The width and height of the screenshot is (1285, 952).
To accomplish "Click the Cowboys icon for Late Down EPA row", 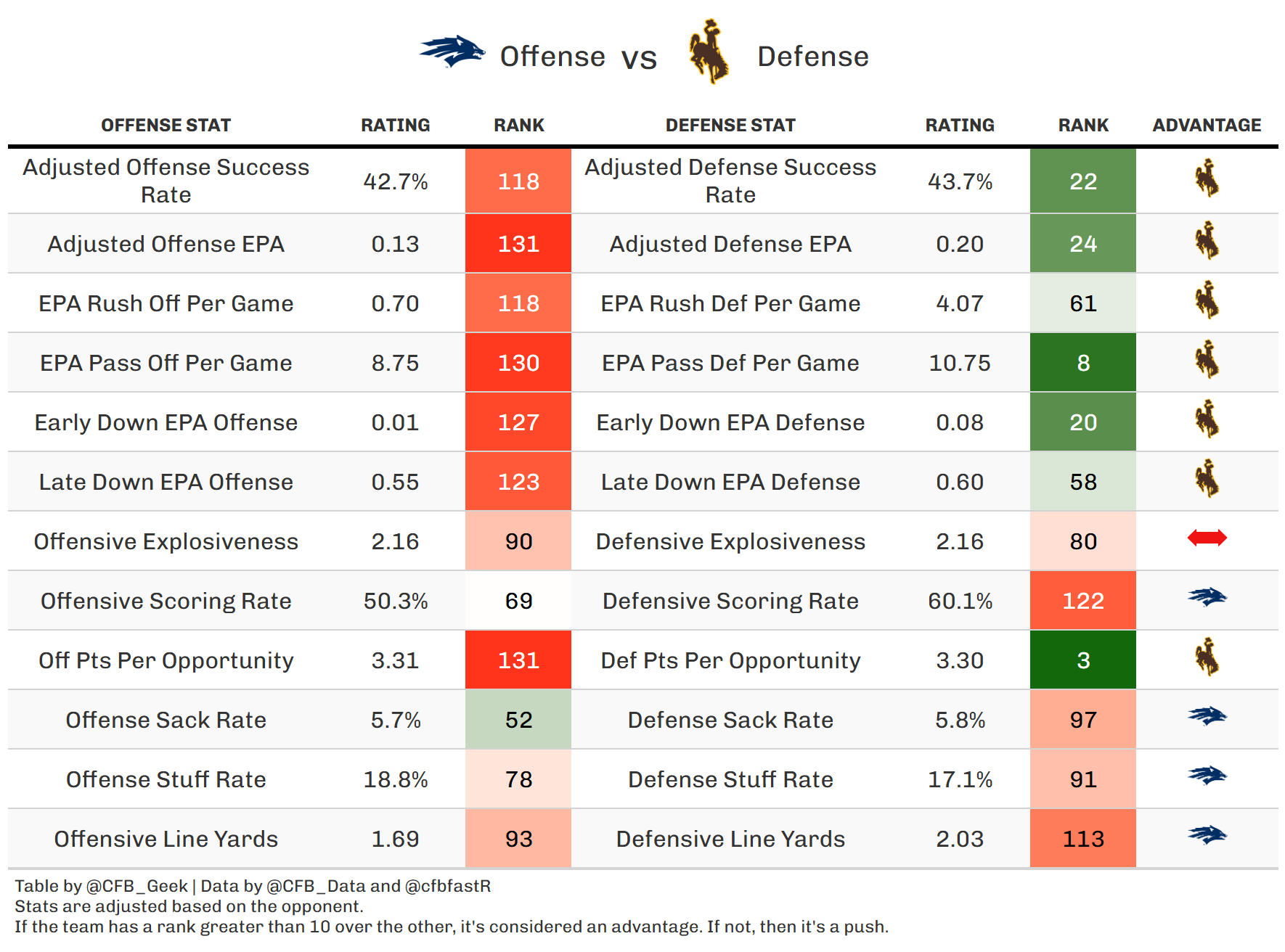I will 1207,479.
